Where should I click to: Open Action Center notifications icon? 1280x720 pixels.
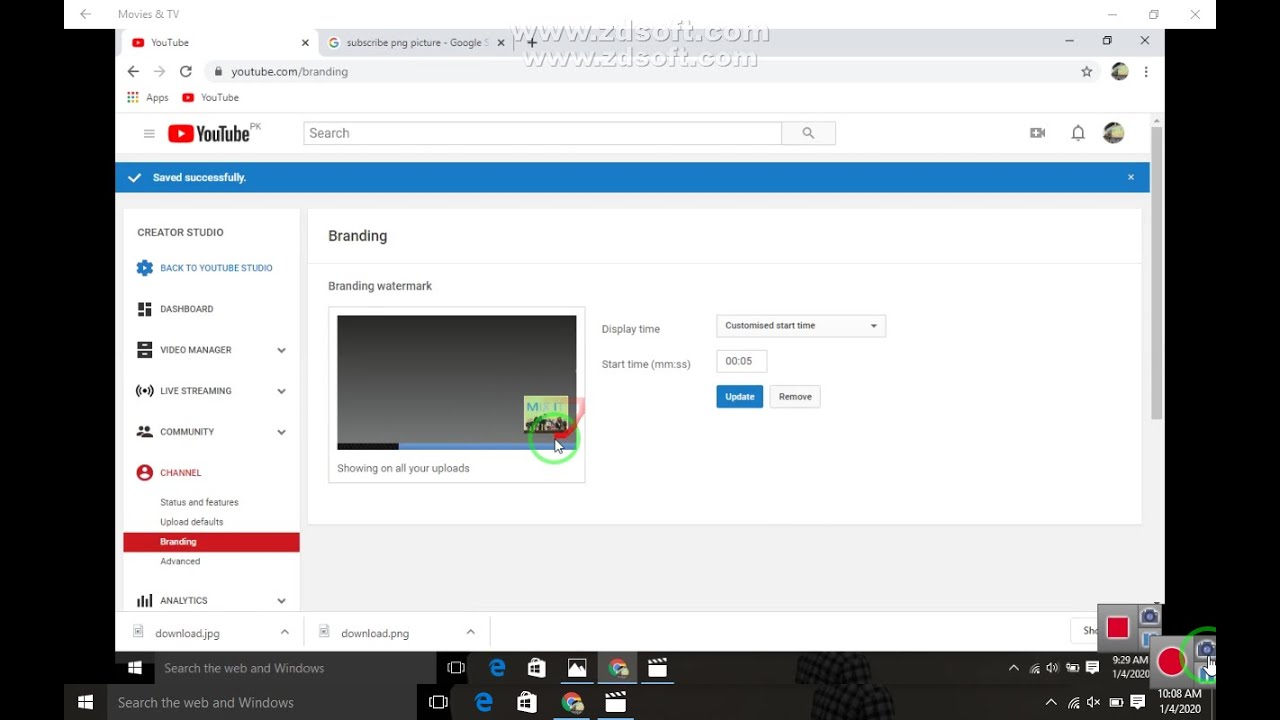1138,703
